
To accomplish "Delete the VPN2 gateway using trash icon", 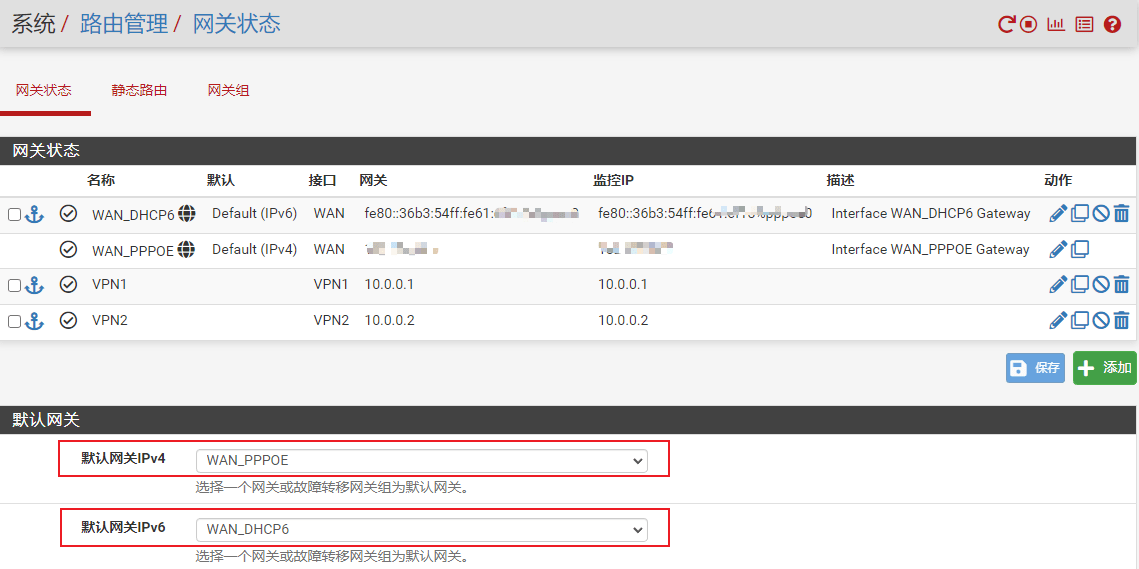I will (1121, 321).
